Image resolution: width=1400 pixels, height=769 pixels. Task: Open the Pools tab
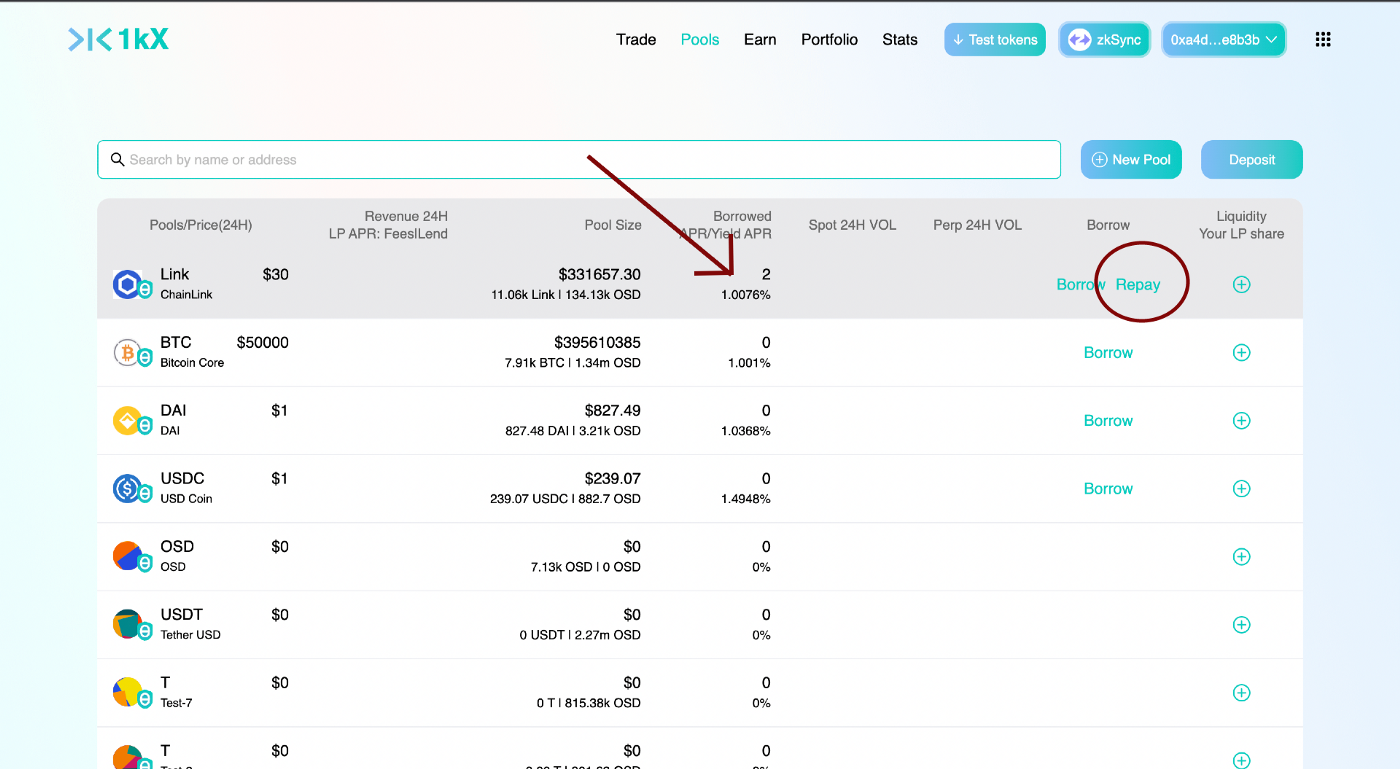[700, 40]
